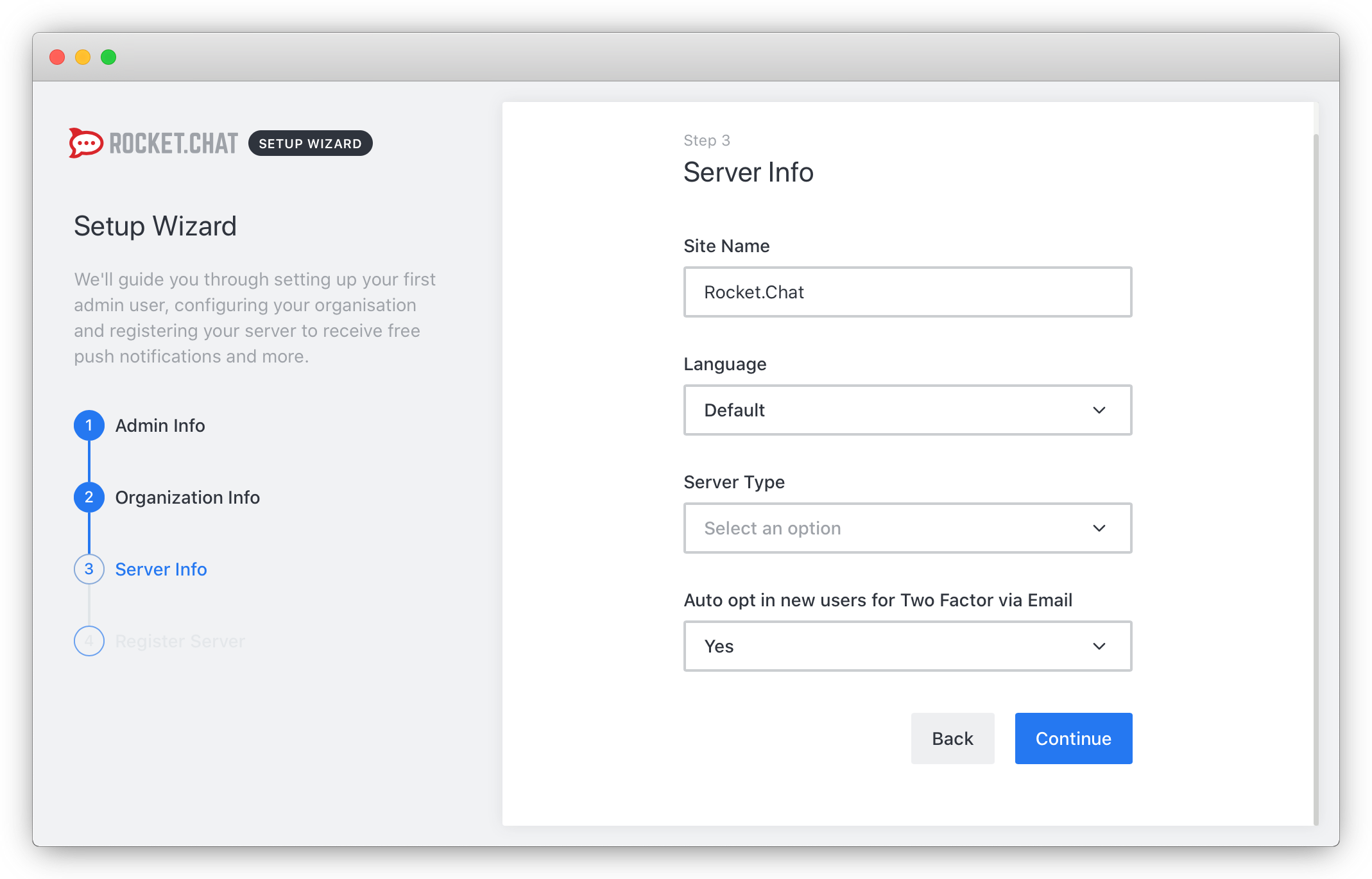Open the Language dropdown showing Default

(886, 410)
